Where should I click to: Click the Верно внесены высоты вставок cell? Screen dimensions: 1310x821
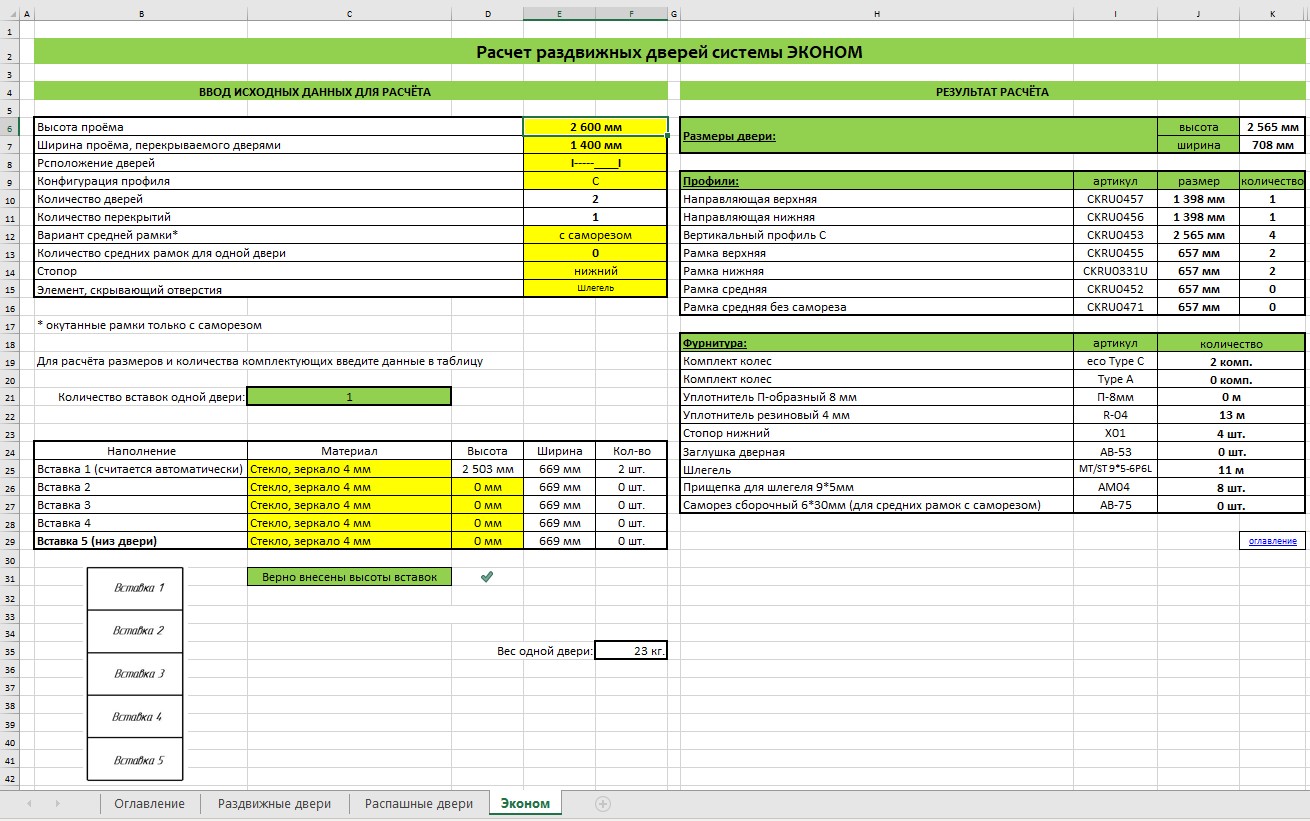349,577
